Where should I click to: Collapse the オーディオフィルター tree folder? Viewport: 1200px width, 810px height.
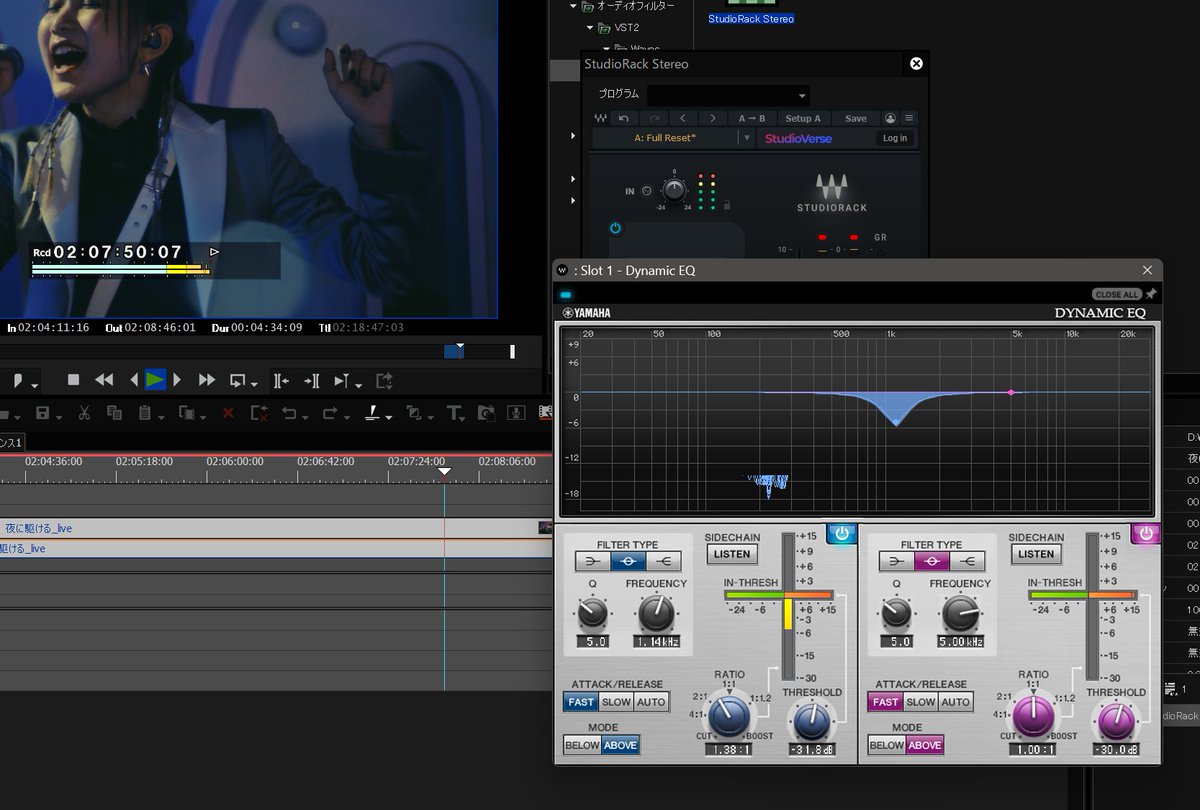[574, 6]
